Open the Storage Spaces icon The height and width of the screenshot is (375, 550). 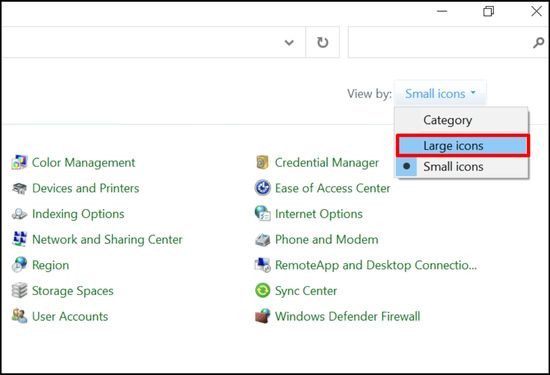[19, 290]
